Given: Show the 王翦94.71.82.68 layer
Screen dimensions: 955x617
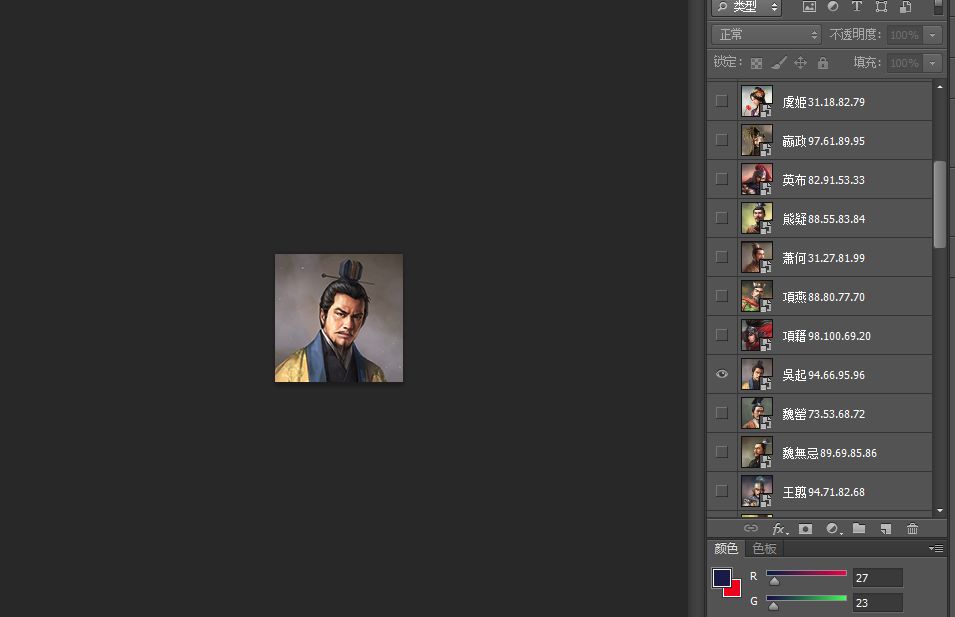Looking at the screenshot, I should (x=722, y=491).
